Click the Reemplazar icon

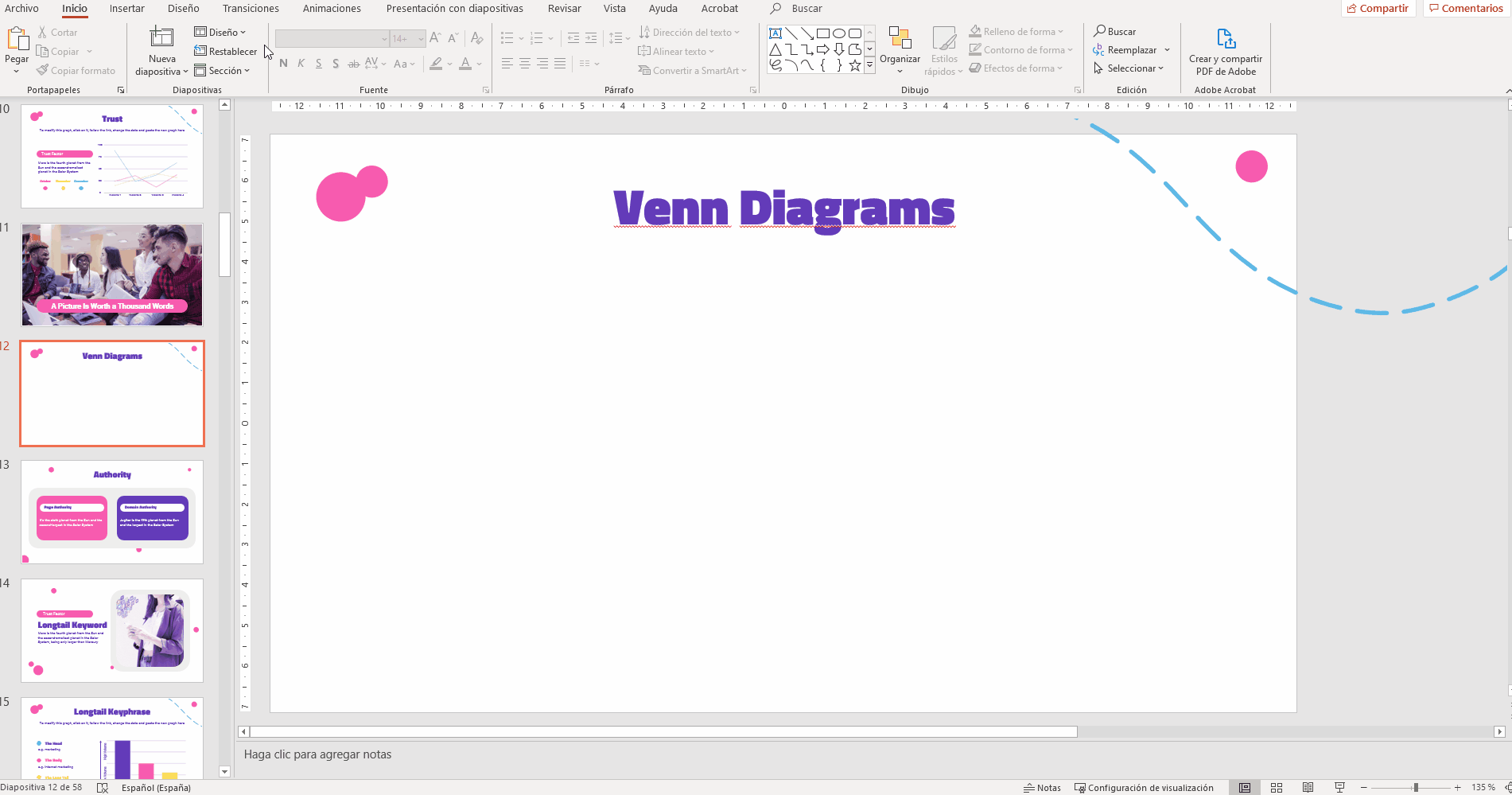(x=1131, y=49)
